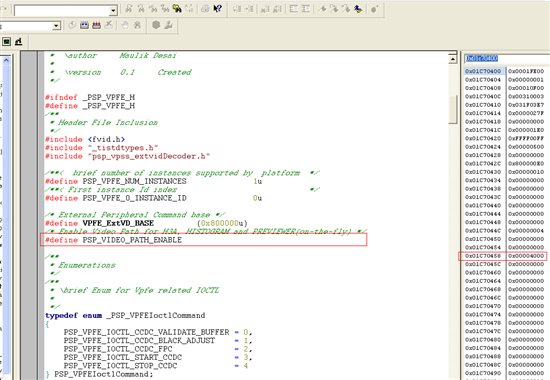Click the Remove All Breakpoints icon
The width and height of the screenshot is (550, 380).
click(x=137, y=25)
